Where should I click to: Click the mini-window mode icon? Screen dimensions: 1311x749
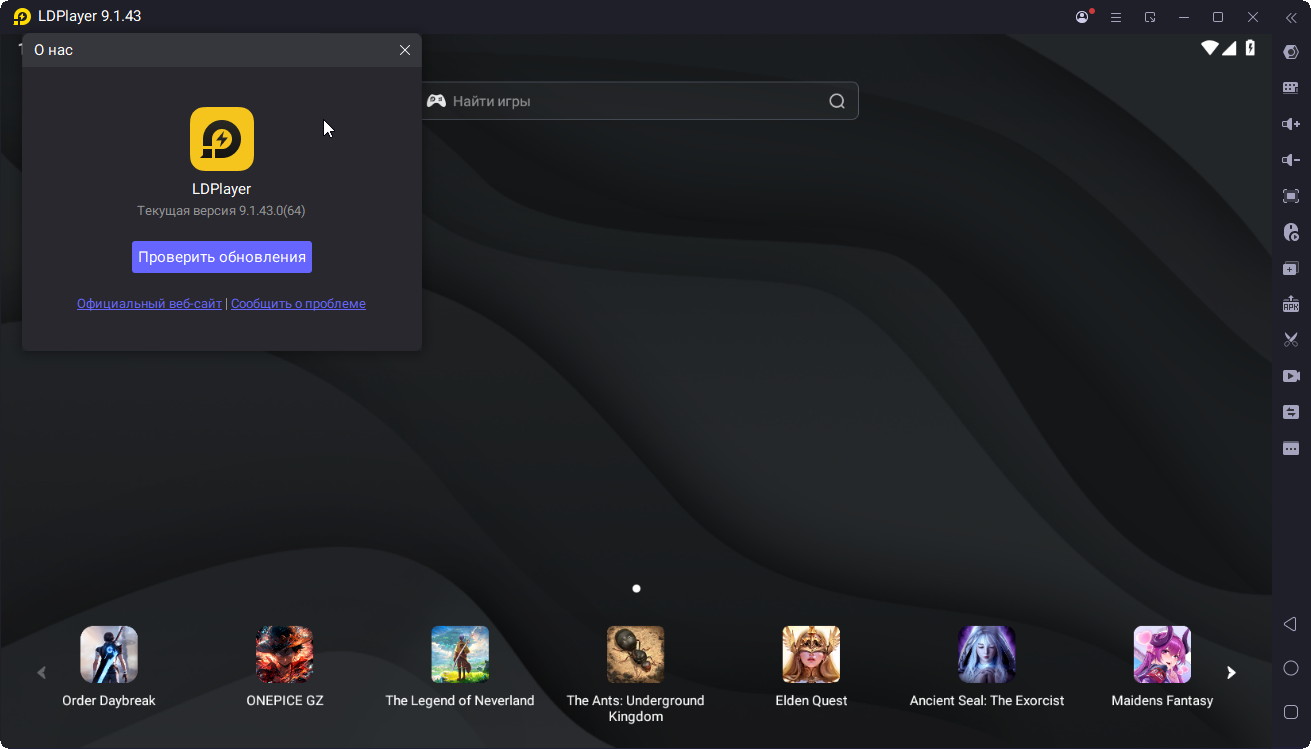(1150, 17)
